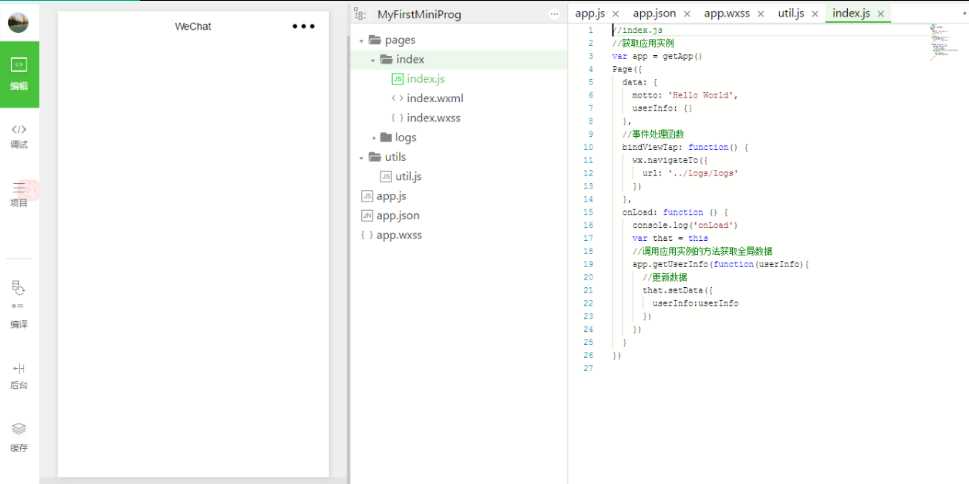
Task: Collapse the pages folder arrow
Action: (x=362, y=41)
